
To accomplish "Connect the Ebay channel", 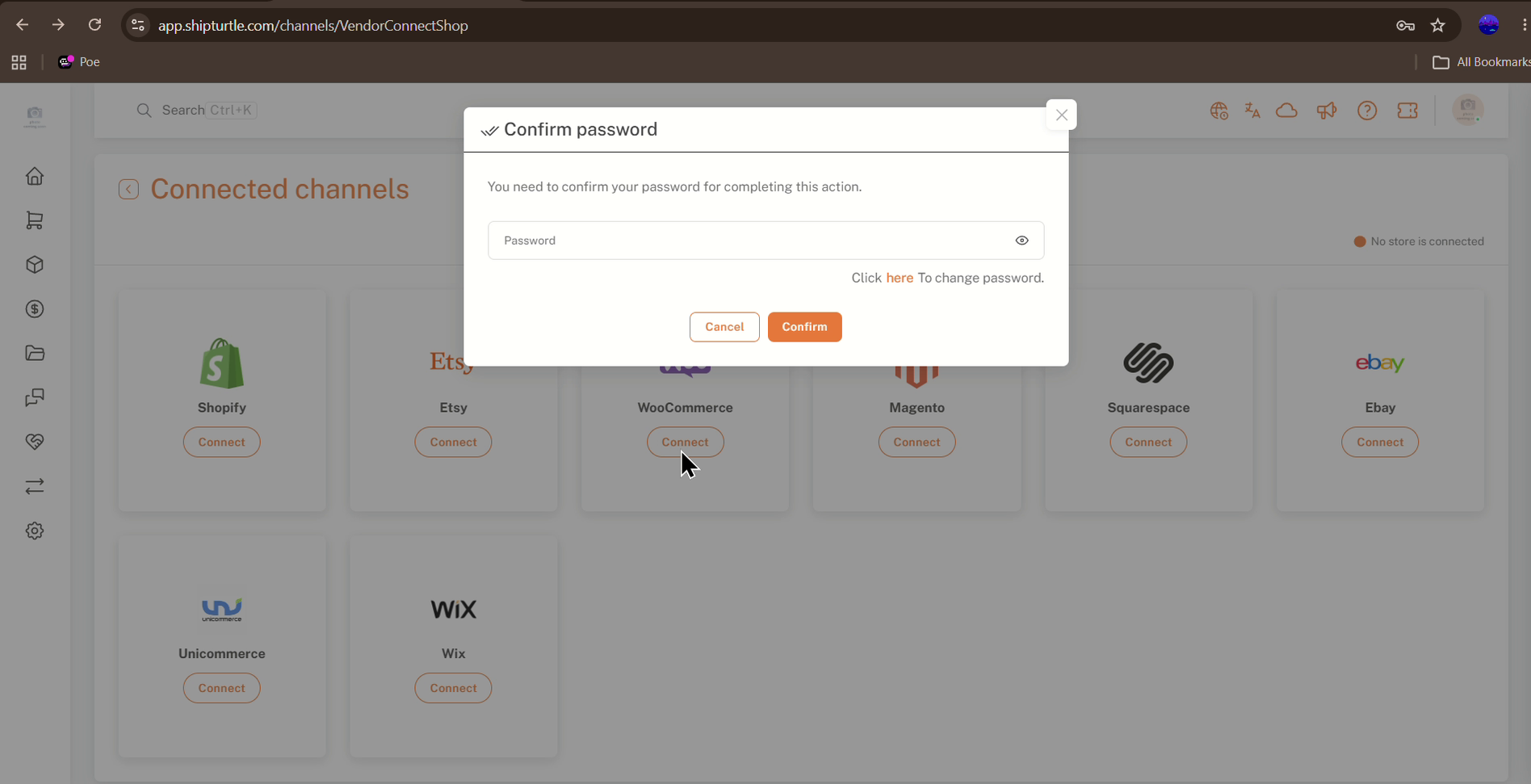I will 1380,442.
